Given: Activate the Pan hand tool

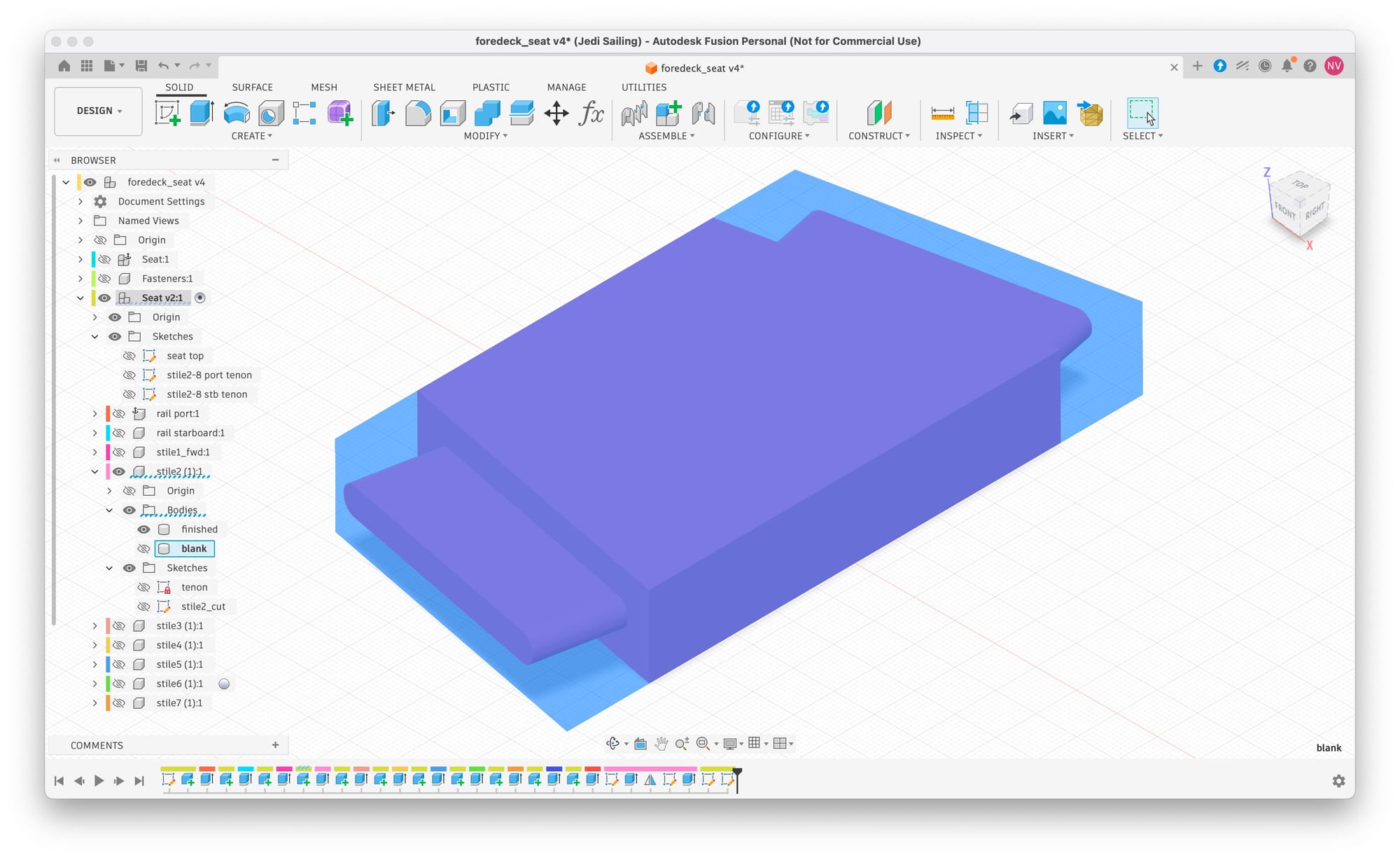Looking at the screenshot, I should [x=661, y=744].
